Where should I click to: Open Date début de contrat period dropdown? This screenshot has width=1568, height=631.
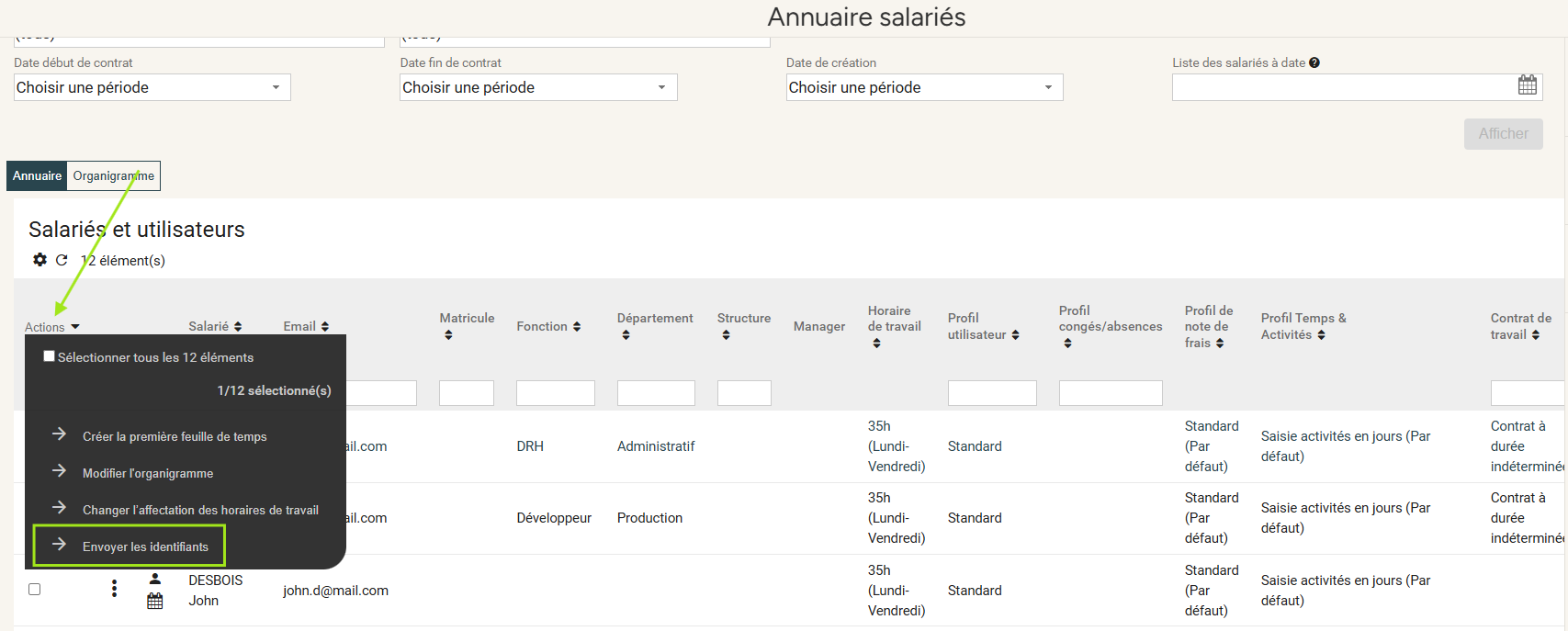click(152, 87)
